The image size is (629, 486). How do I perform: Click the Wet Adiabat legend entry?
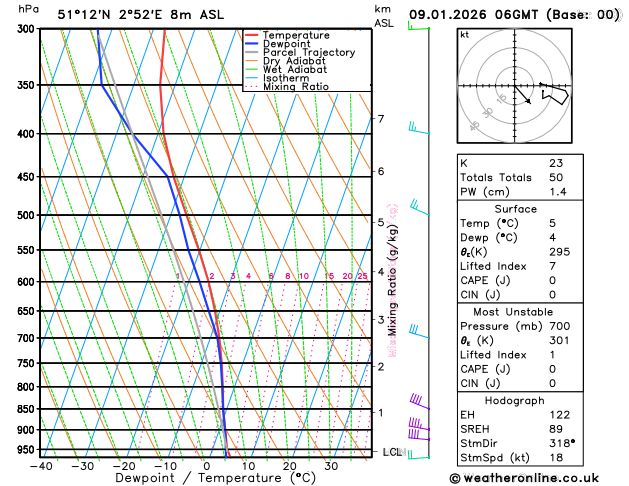294,70
